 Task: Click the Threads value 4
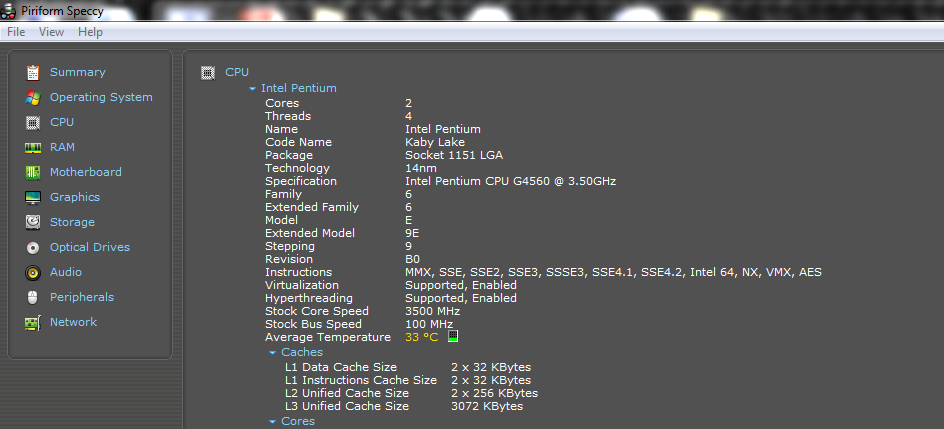click(409, 116)
